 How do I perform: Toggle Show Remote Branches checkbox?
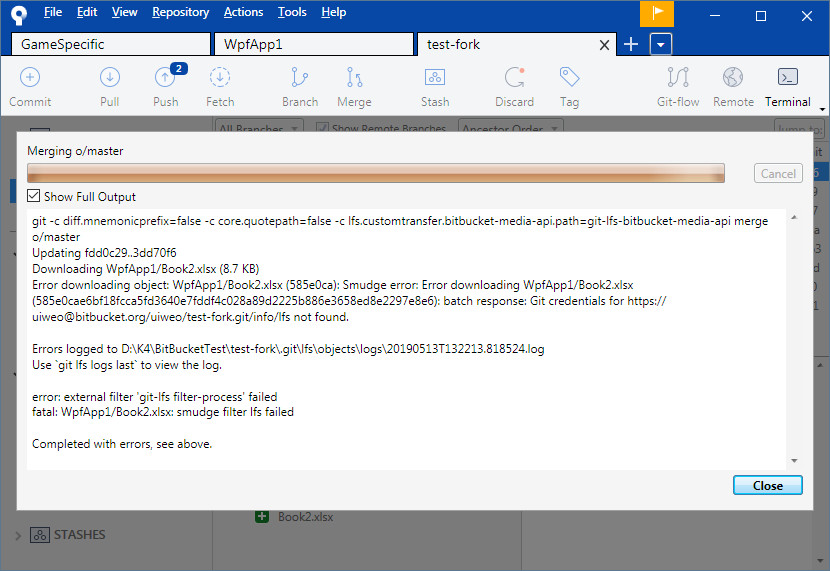321,128
